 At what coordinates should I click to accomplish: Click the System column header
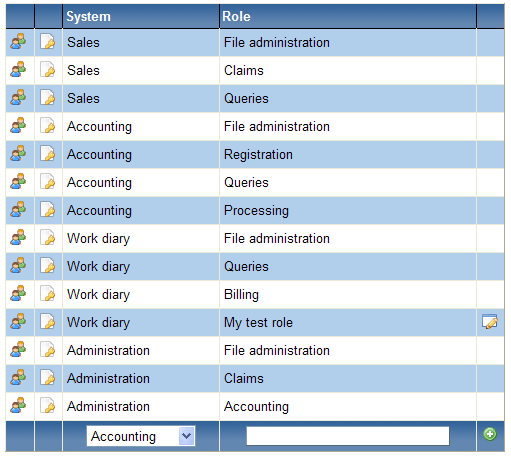click(x=141, y=16)
